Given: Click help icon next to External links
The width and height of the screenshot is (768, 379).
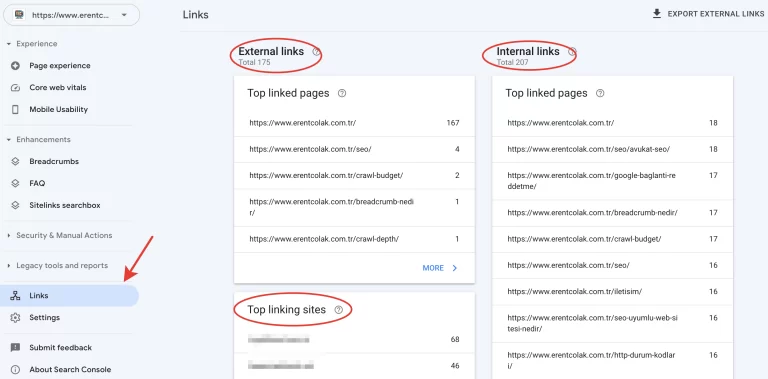Looking at the screenshot, I should click(316, 51).
